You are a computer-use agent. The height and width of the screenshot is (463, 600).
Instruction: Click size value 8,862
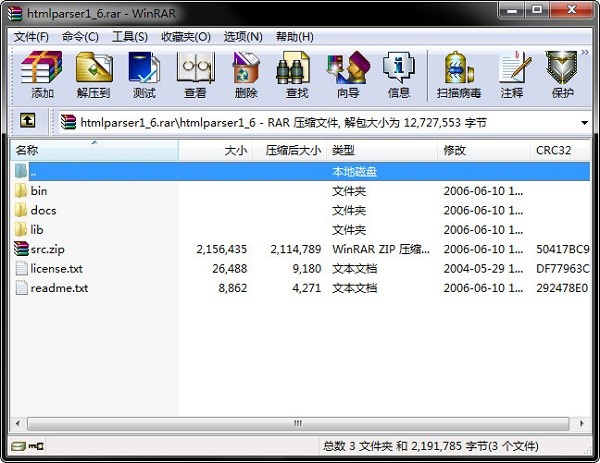click(233, 288)
